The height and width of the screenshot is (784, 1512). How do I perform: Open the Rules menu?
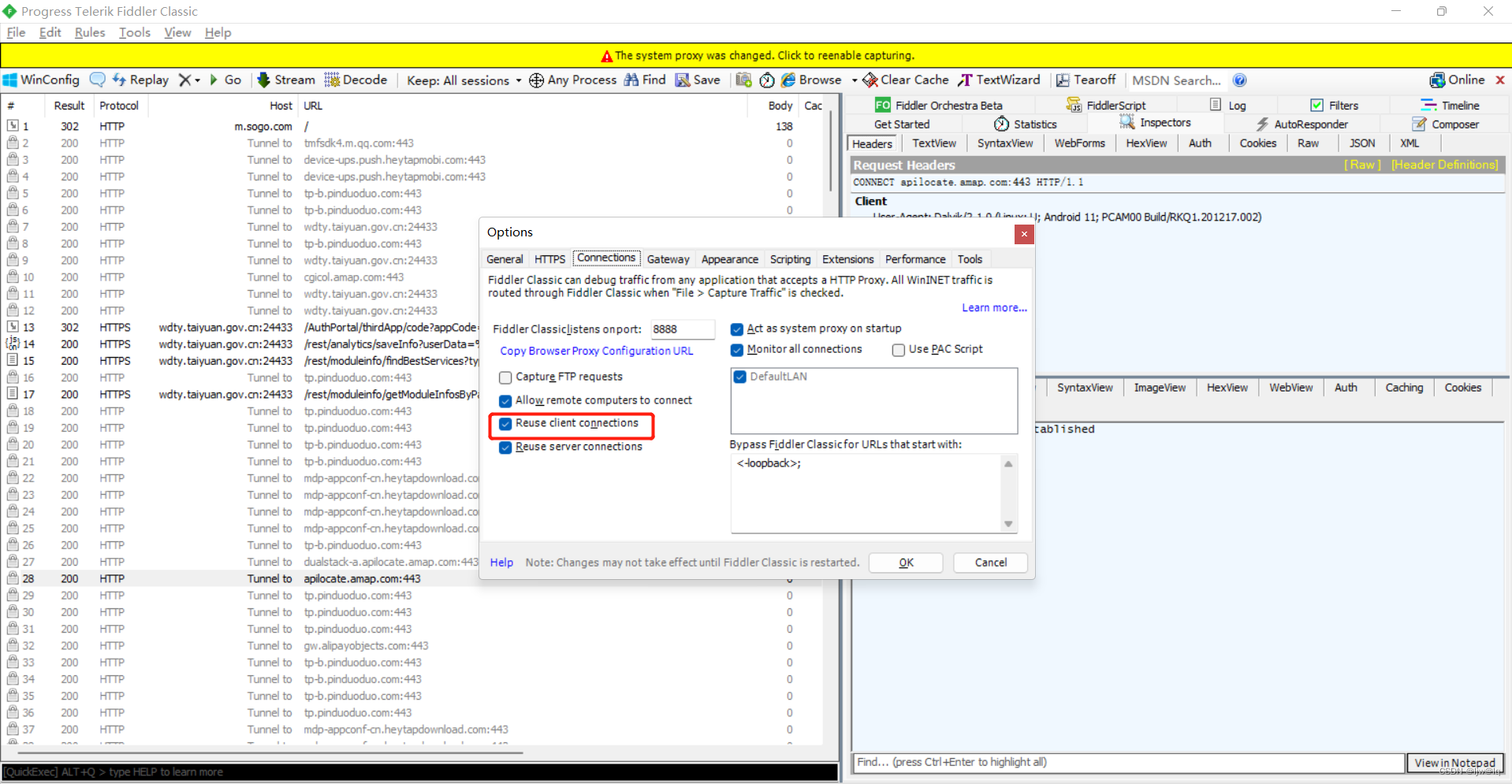pos(90,32)
